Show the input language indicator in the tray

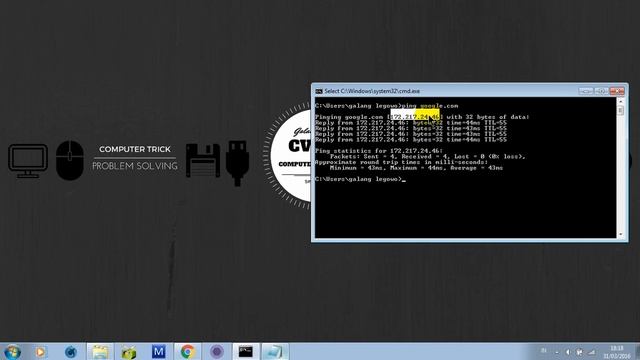click(x=544, y=351)
